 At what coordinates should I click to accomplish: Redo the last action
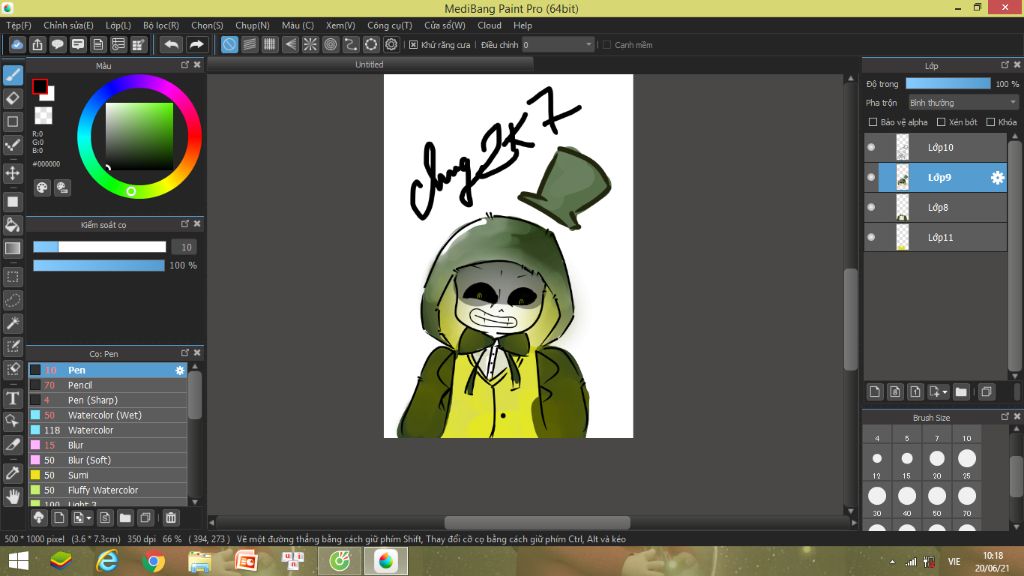pyautogui.click(x=196, y=44)
